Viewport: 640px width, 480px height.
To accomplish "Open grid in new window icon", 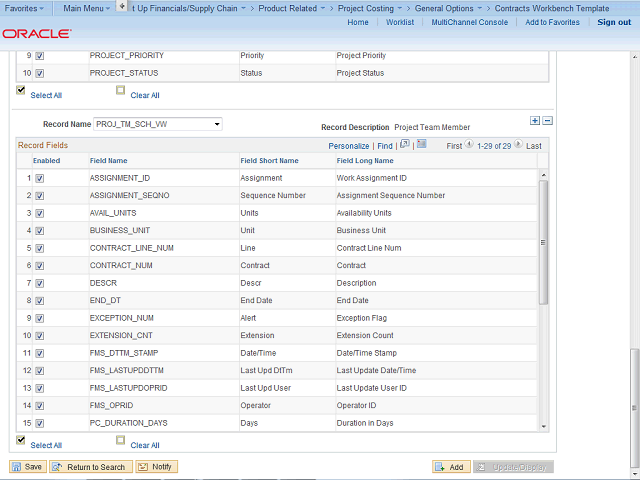I will [x=405, y=145].
